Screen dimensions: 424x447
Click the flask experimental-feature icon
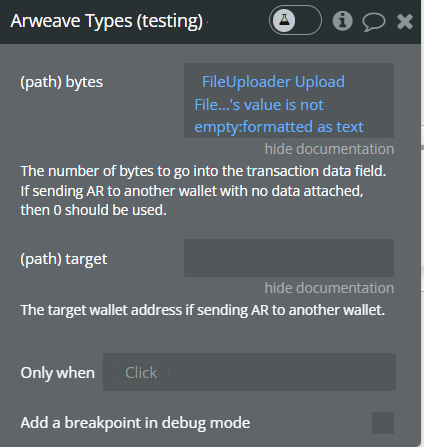coord(284,20)
